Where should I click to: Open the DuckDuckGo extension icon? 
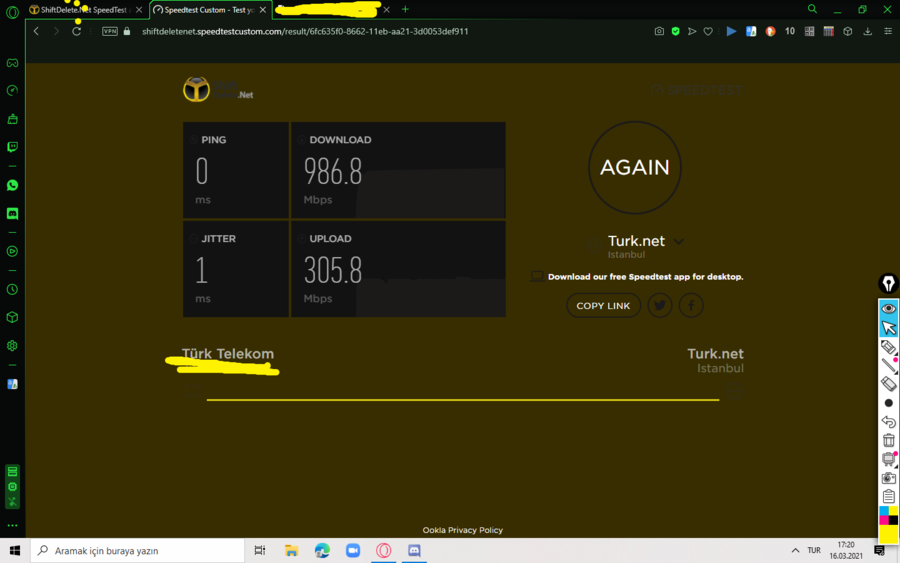(x=770, y=32)
